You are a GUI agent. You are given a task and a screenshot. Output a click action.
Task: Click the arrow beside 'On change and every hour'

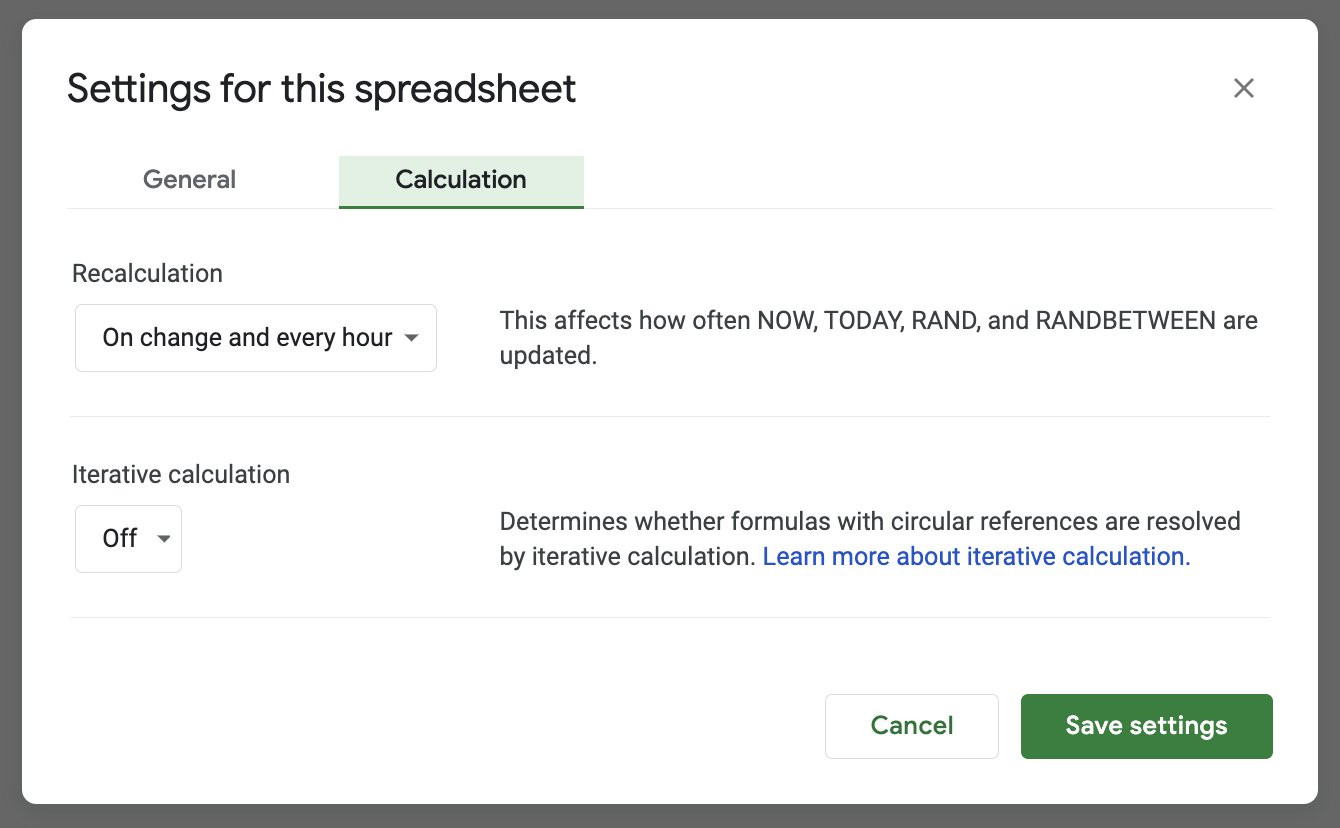[x=411, y=338]
